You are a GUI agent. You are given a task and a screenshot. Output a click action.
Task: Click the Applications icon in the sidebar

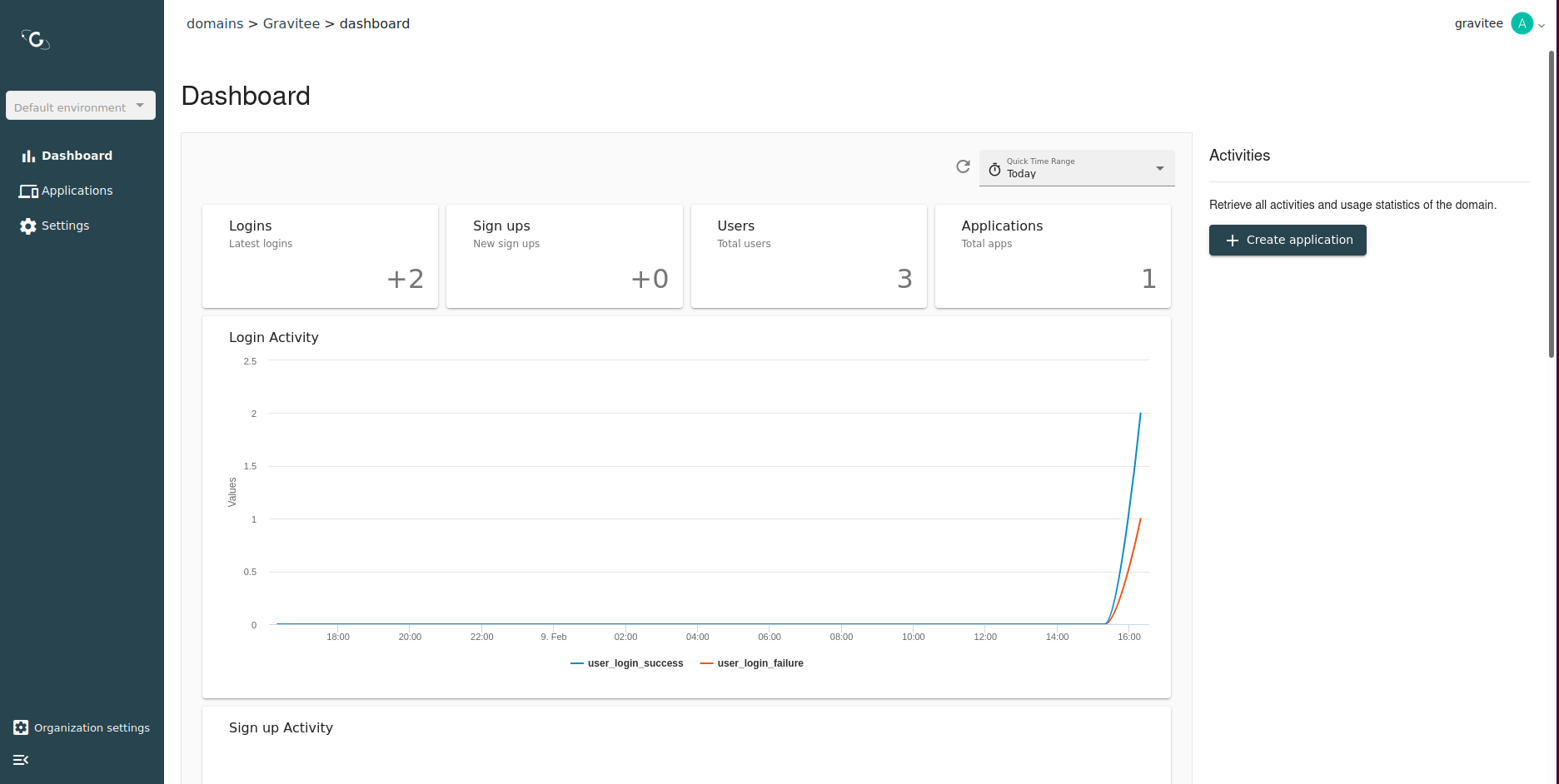coord(27,191)
